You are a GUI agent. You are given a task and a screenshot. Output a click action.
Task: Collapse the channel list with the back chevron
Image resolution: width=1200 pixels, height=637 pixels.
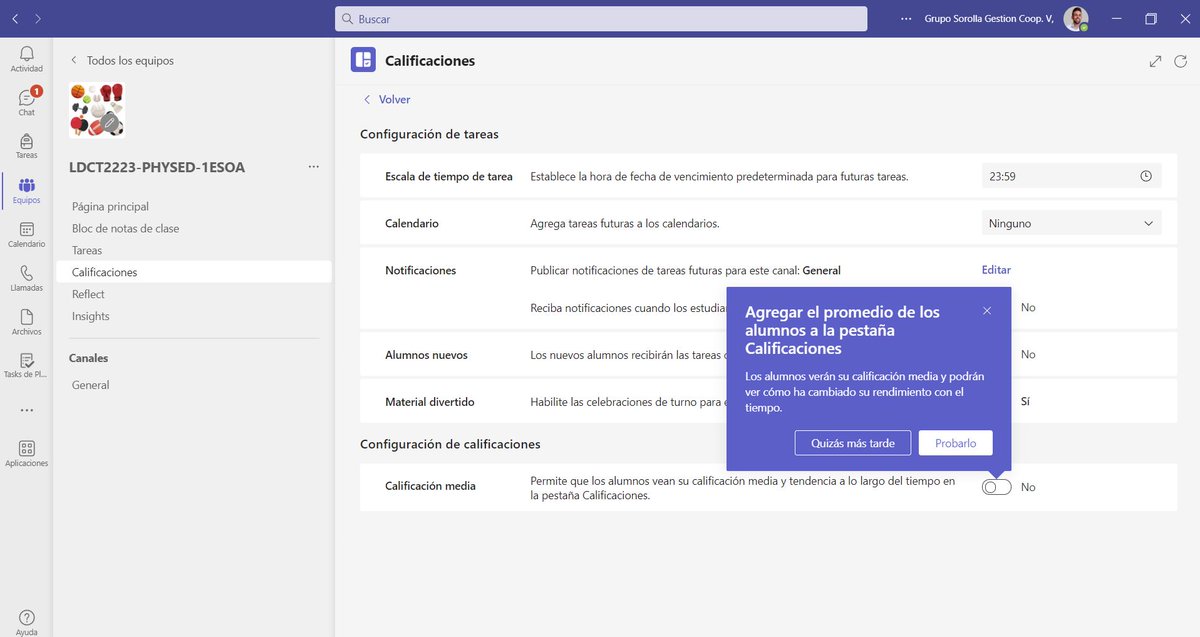(73, 60)
